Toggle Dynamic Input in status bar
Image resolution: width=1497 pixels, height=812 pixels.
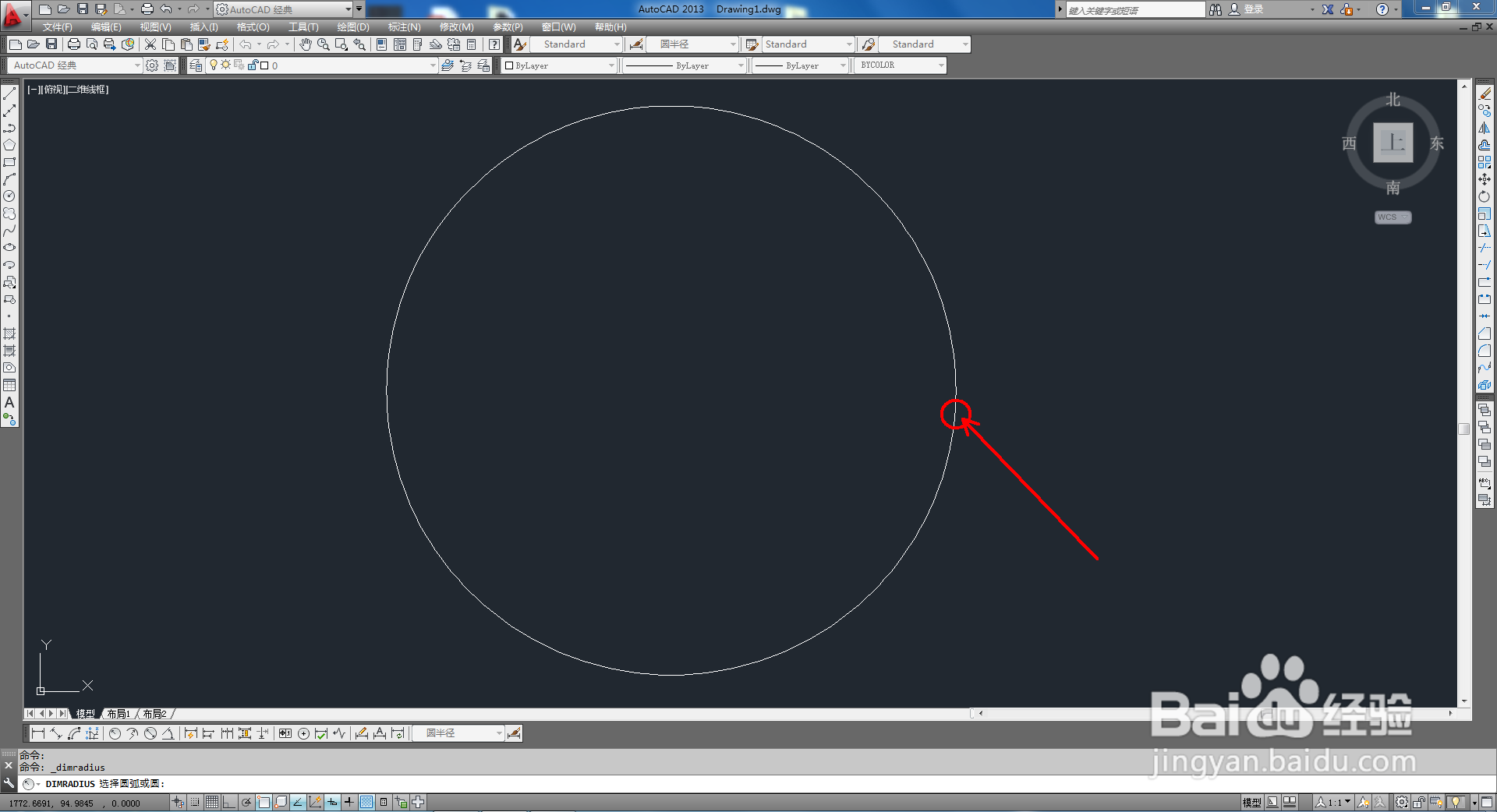332,802
